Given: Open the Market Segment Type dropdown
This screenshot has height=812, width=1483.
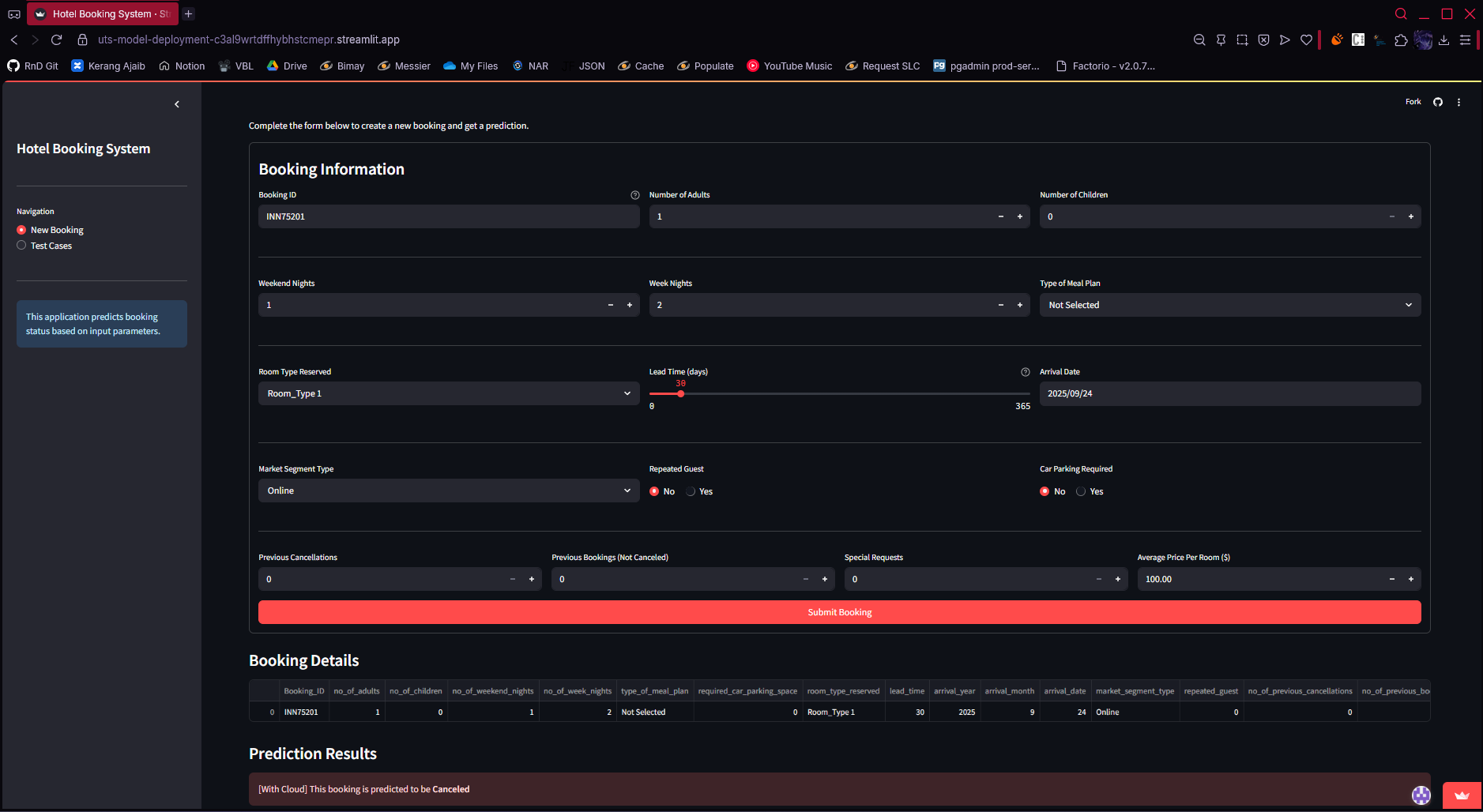Looking at the screenshot, I should coord(448,491).
